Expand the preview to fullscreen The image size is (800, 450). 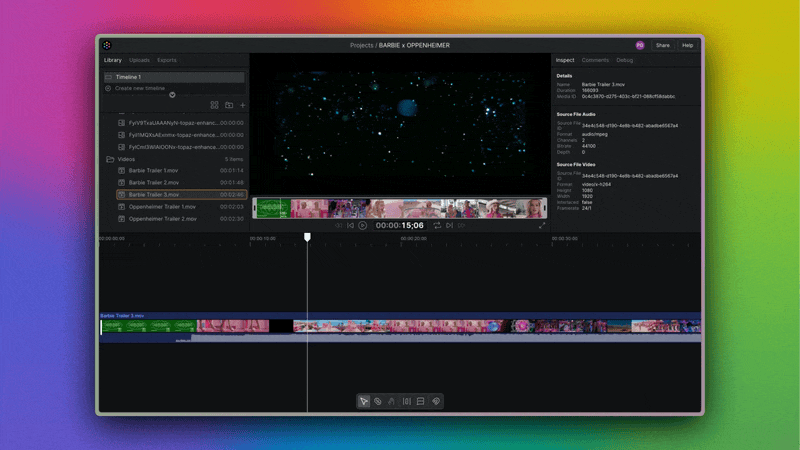(x=542, y=226)
